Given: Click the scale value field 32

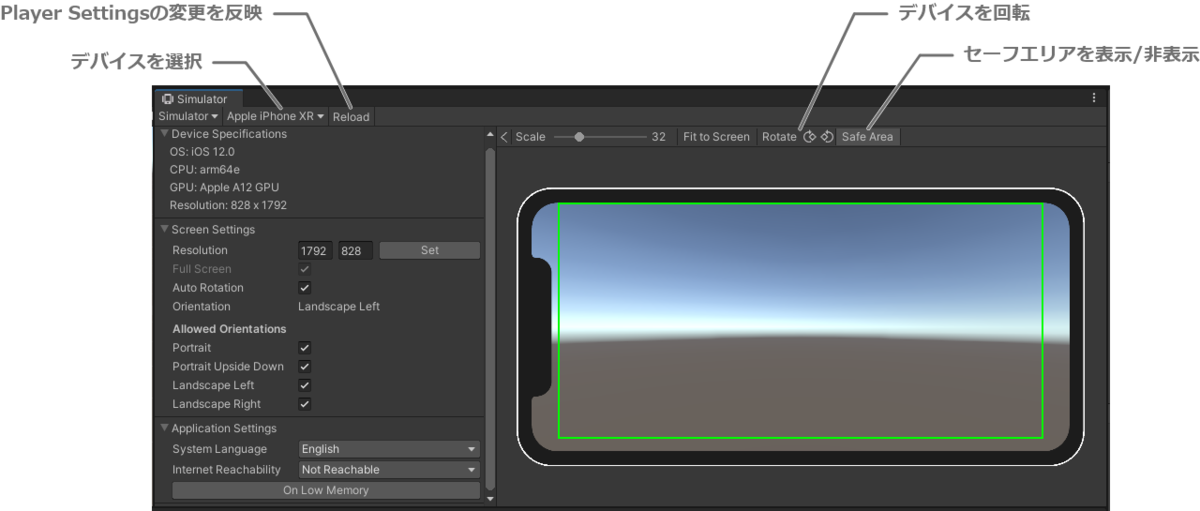Looking at the screenshot, I should [x=658, y=137].
